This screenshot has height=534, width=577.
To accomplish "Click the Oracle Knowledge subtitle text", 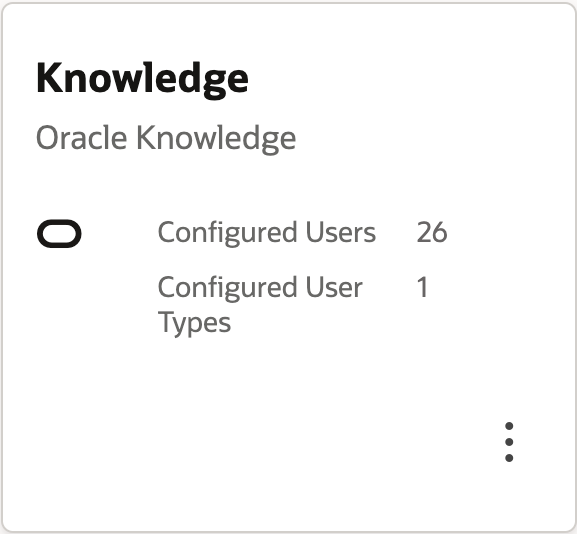I will 166,139.
